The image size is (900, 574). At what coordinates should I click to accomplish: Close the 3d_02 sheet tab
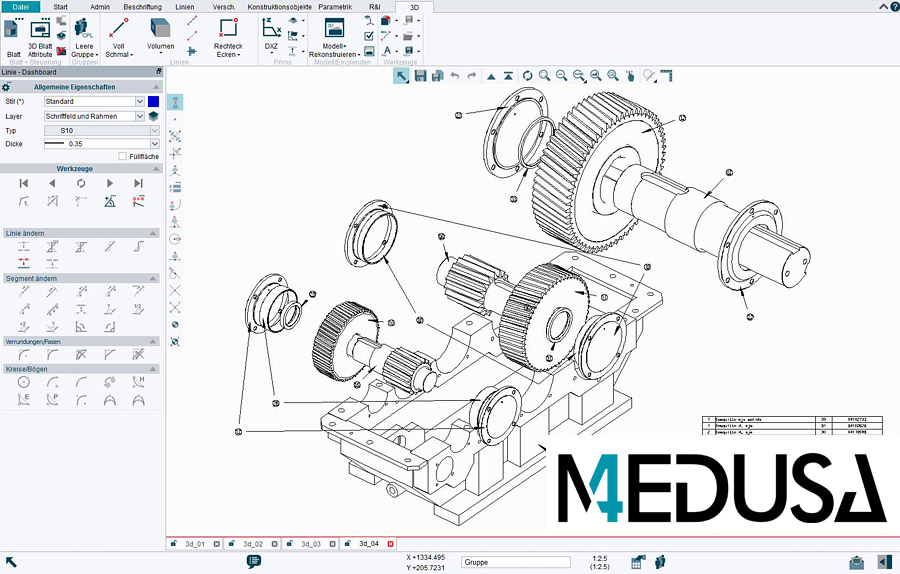tap(274, 544)
